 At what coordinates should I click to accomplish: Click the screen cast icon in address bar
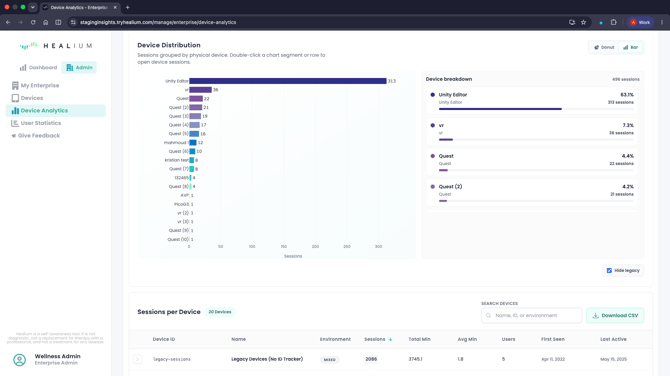click(x=572, y=22)
